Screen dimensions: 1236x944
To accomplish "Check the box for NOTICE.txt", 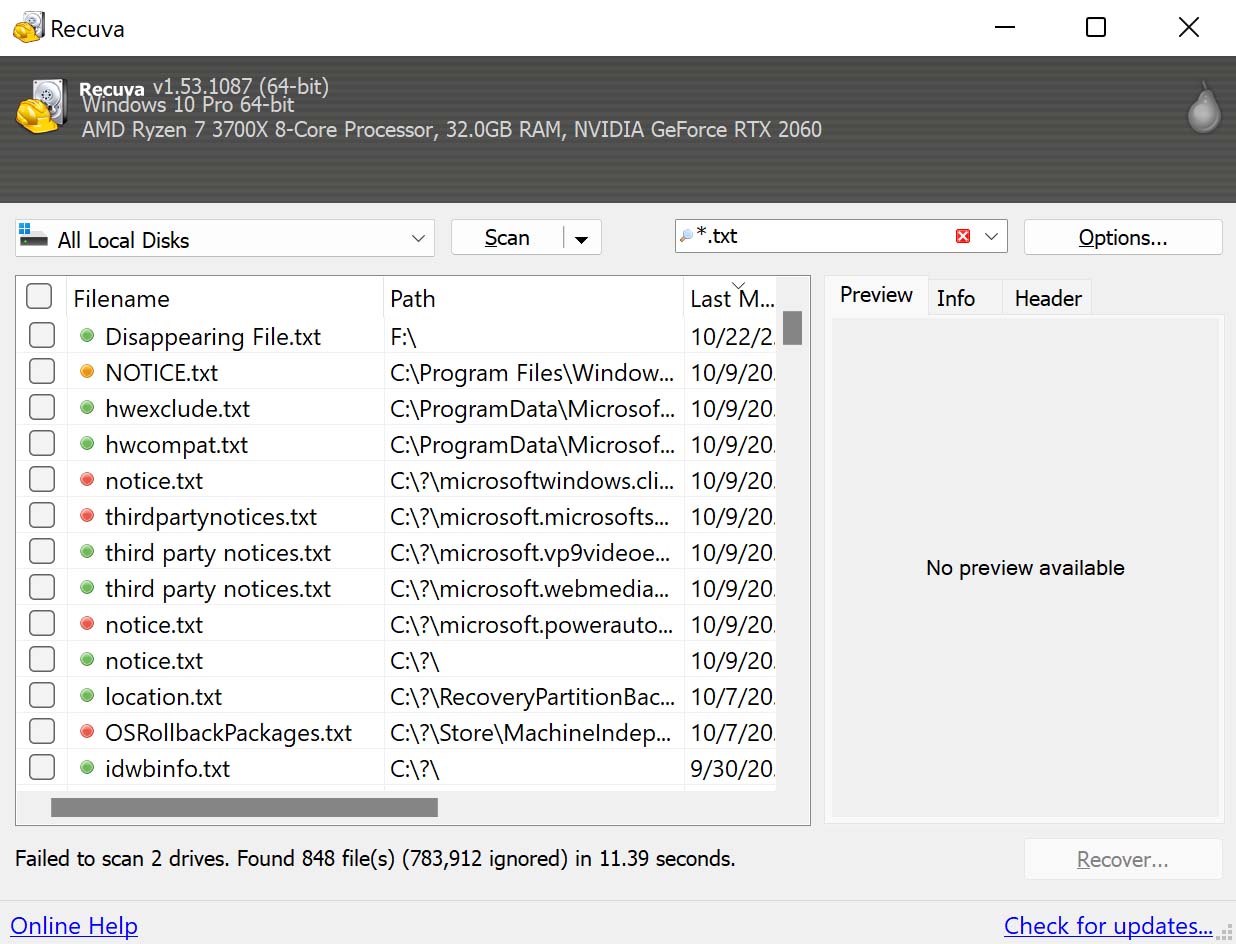I will pyautogui.click(x=41, y=371).
